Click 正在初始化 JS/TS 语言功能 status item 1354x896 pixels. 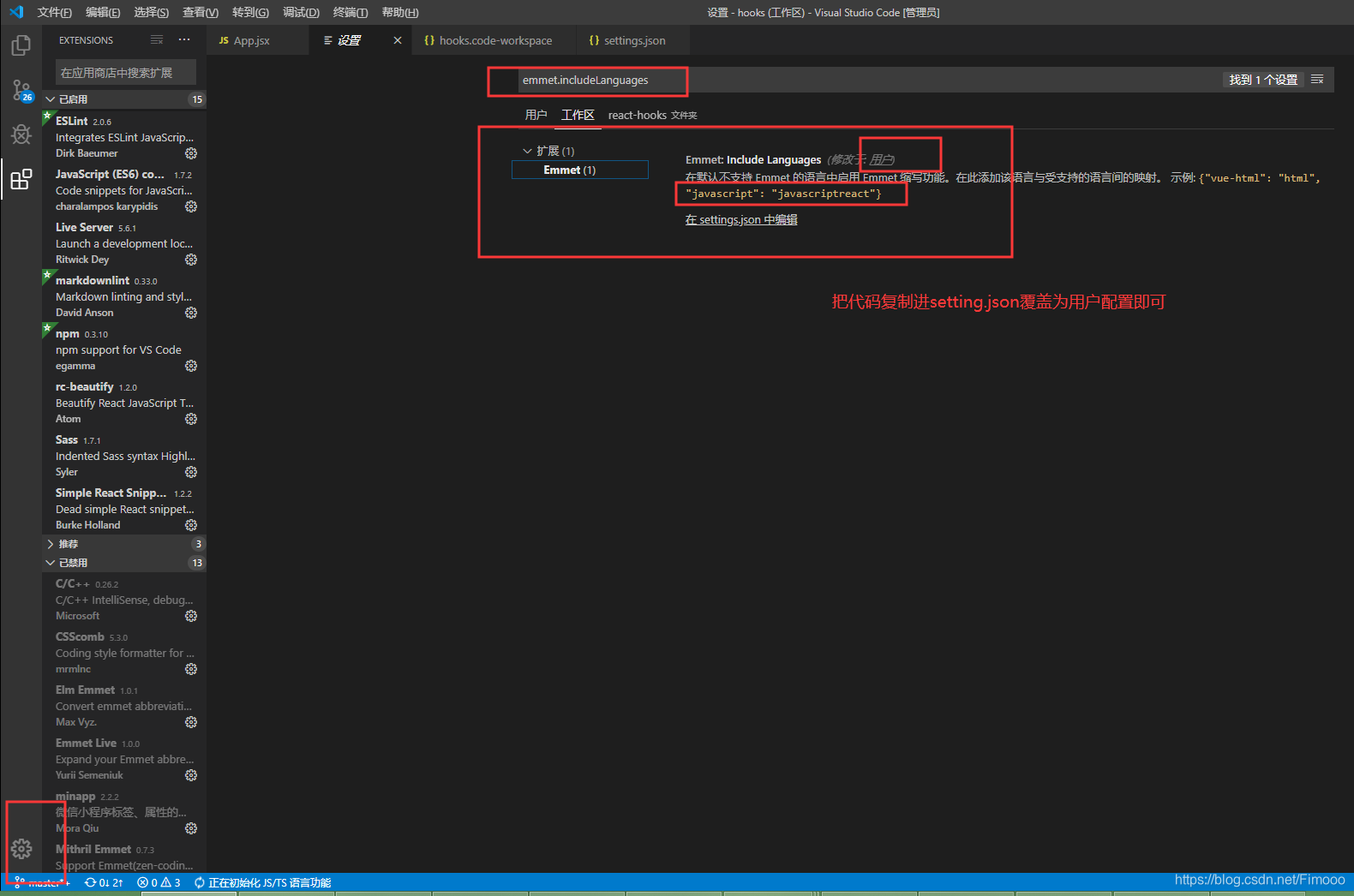point(263,882)
